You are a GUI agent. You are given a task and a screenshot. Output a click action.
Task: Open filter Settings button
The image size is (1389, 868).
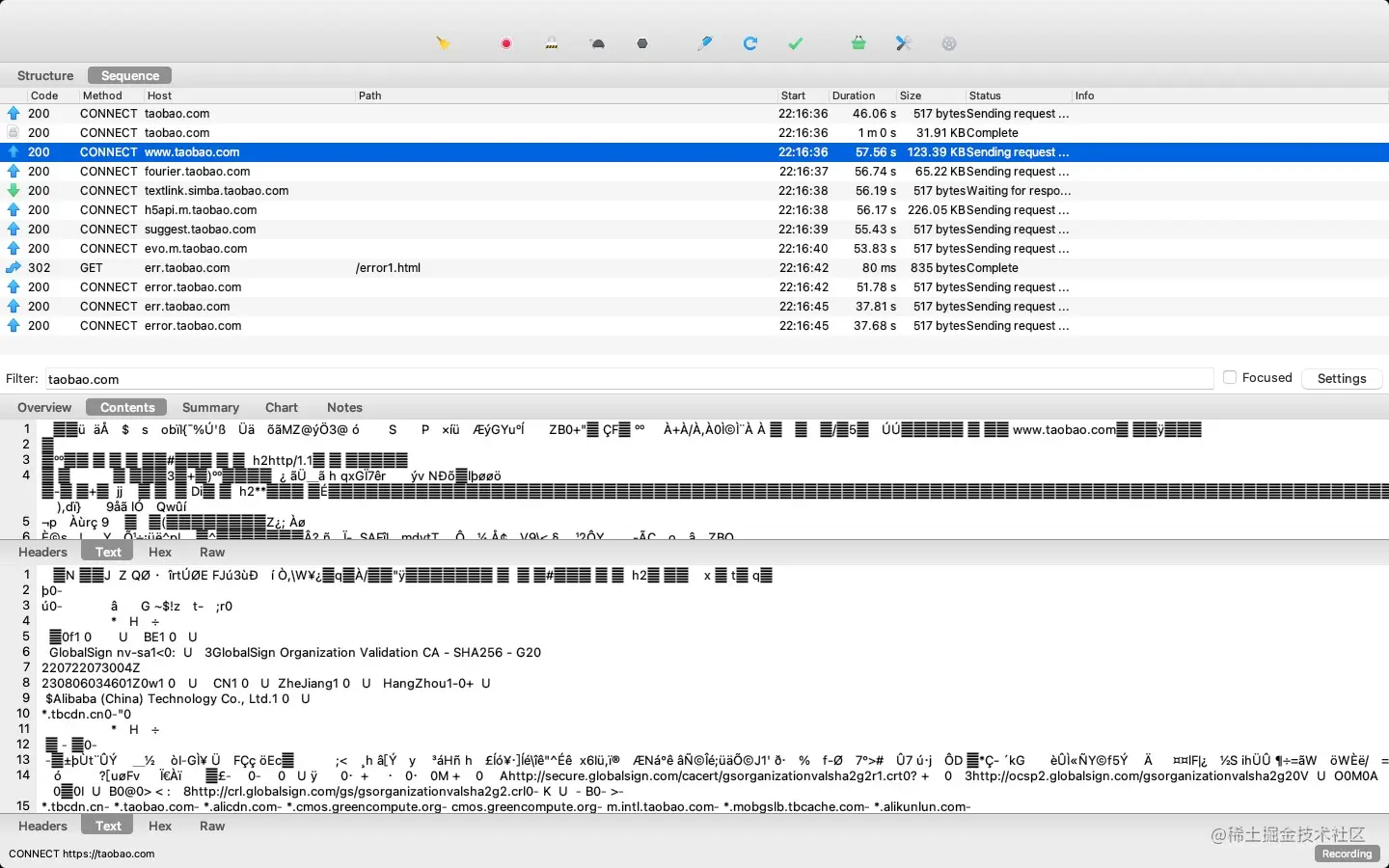tap(1342, 378)
